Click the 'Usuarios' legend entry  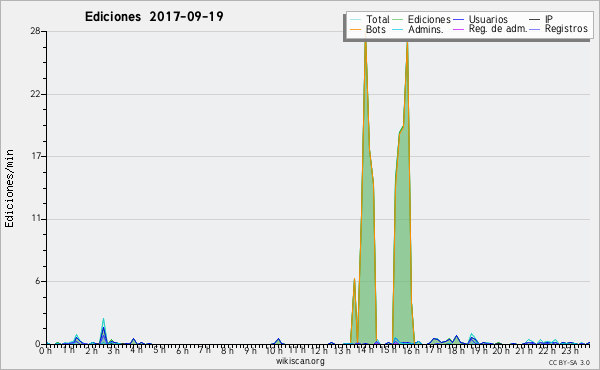tap(488, 19)
